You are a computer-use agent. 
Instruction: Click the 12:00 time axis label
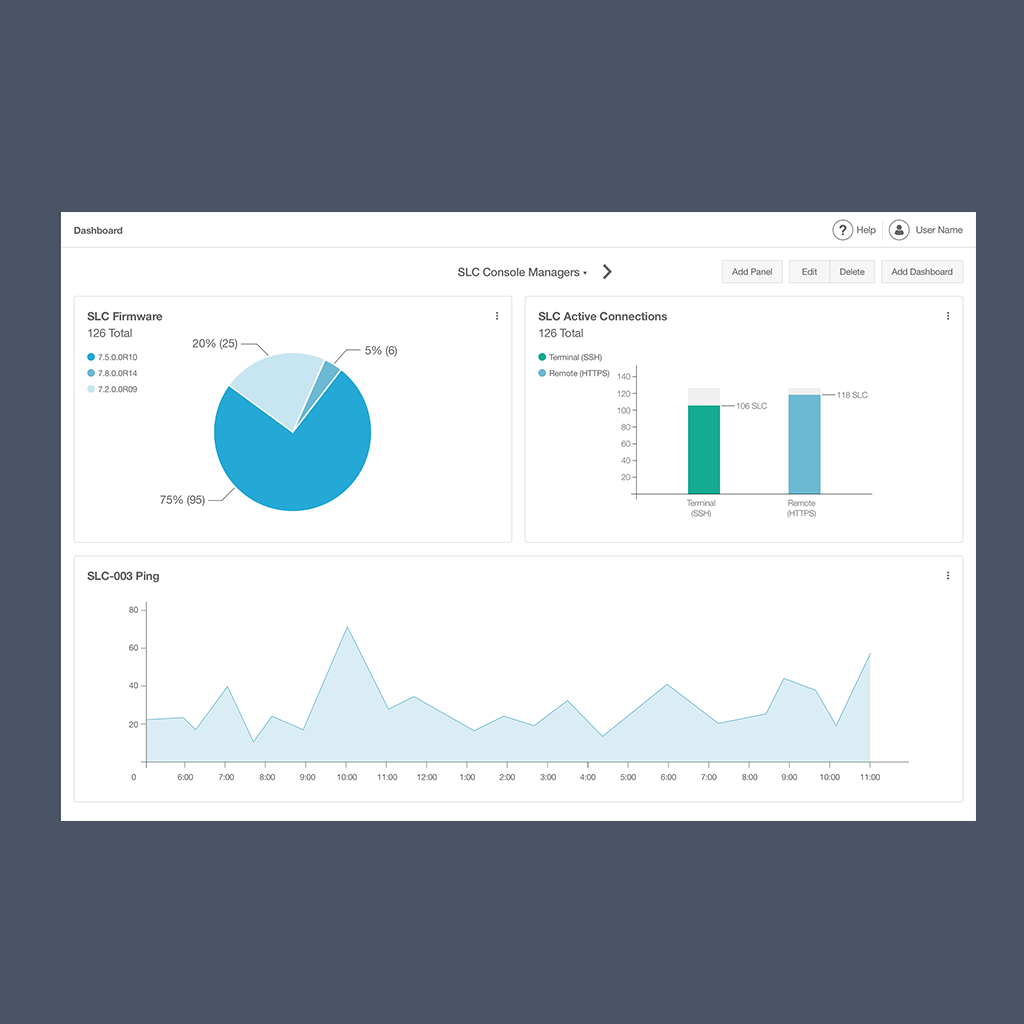tap(427, 777)
